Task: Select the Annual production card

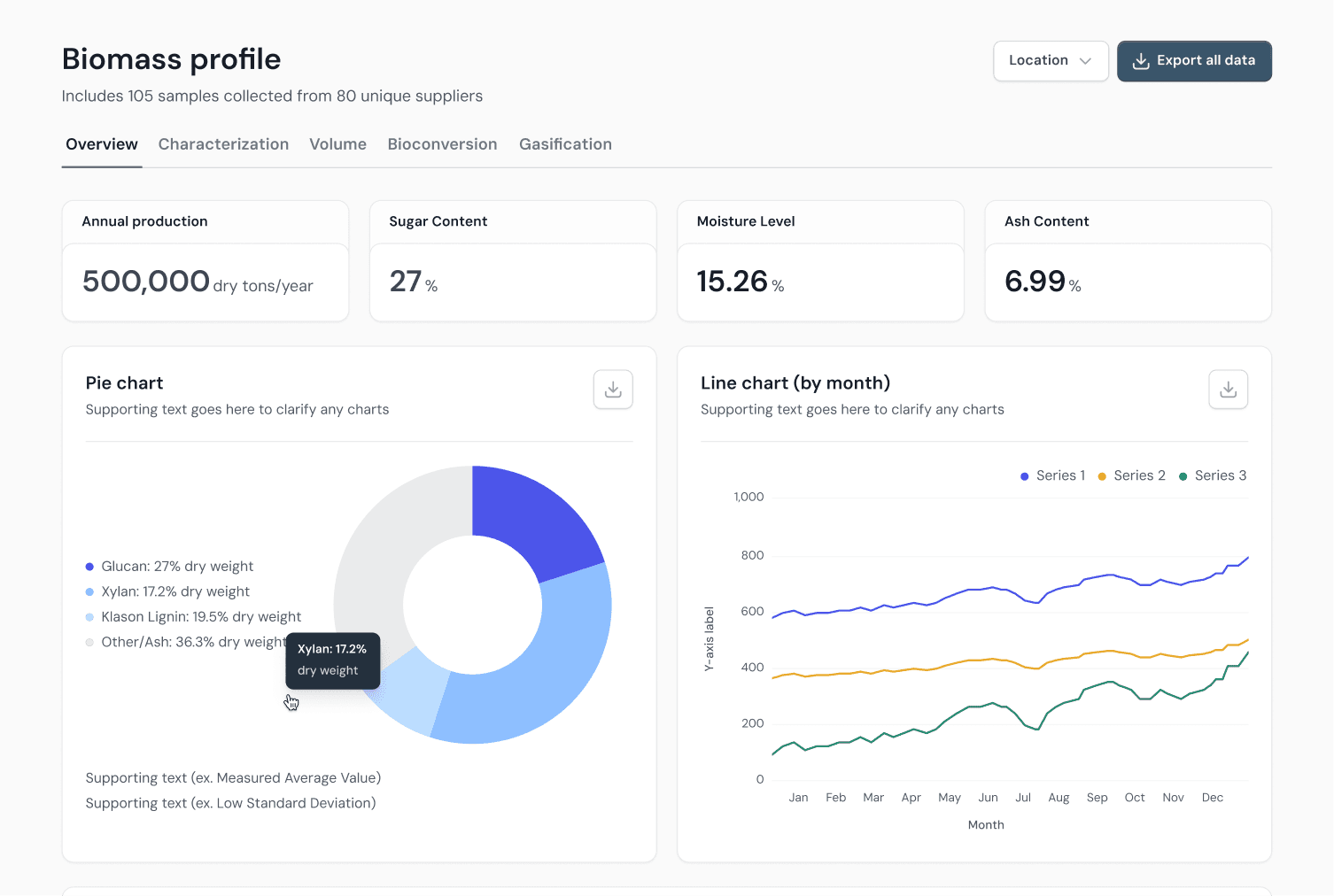Action: point(206,261)
